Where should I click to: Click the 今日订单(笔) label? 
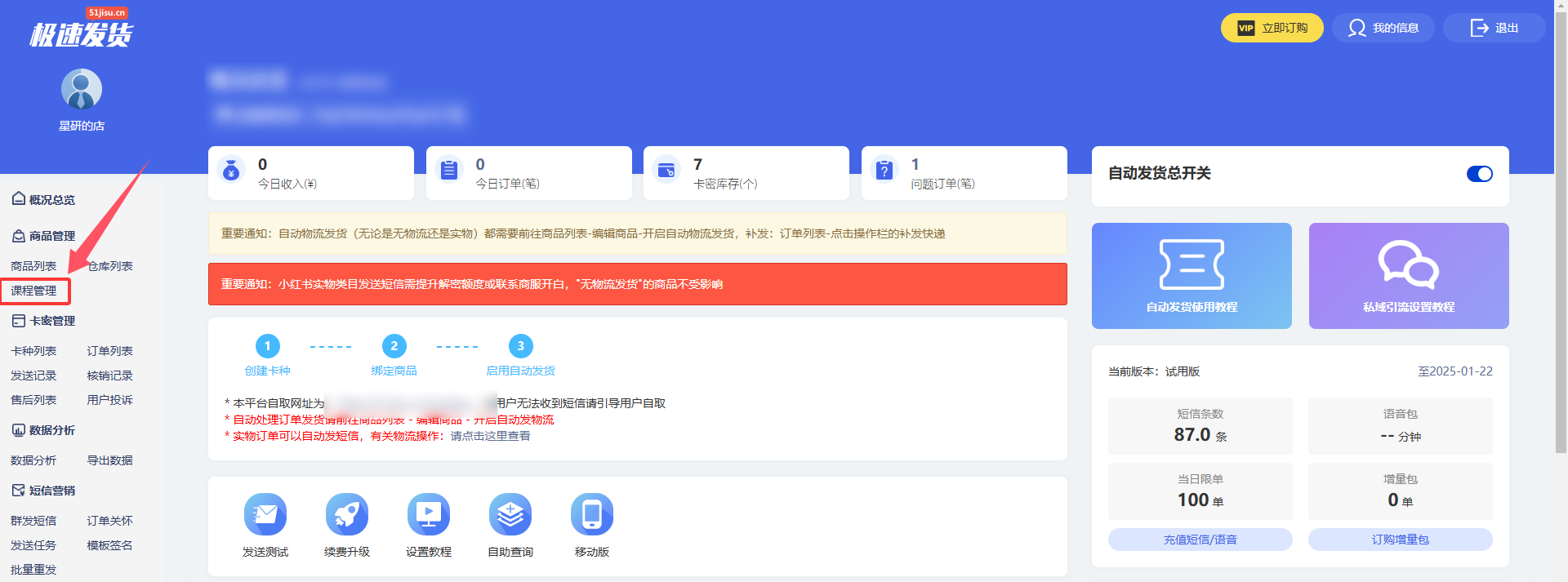coord(507,184)
